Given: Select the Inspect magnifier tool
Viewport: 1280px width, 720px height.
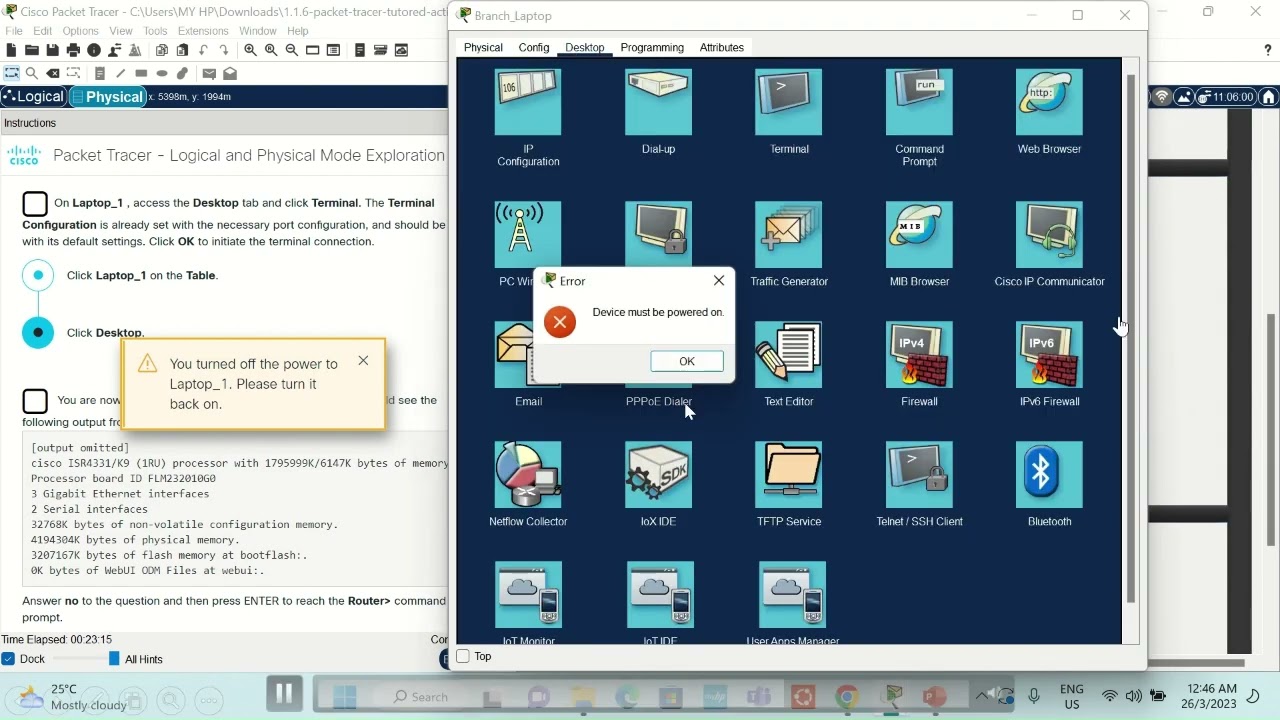Looking at the screenshot, I should point(31,73).
